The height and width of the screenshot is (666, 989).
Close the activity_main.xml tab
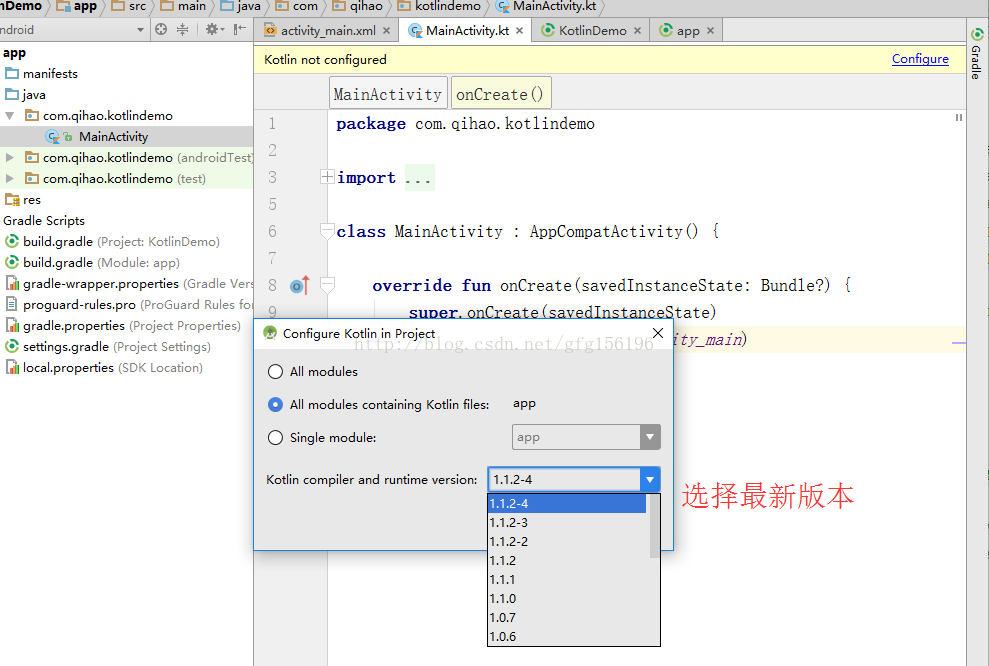pyautogui.click(x=386, y=30)
